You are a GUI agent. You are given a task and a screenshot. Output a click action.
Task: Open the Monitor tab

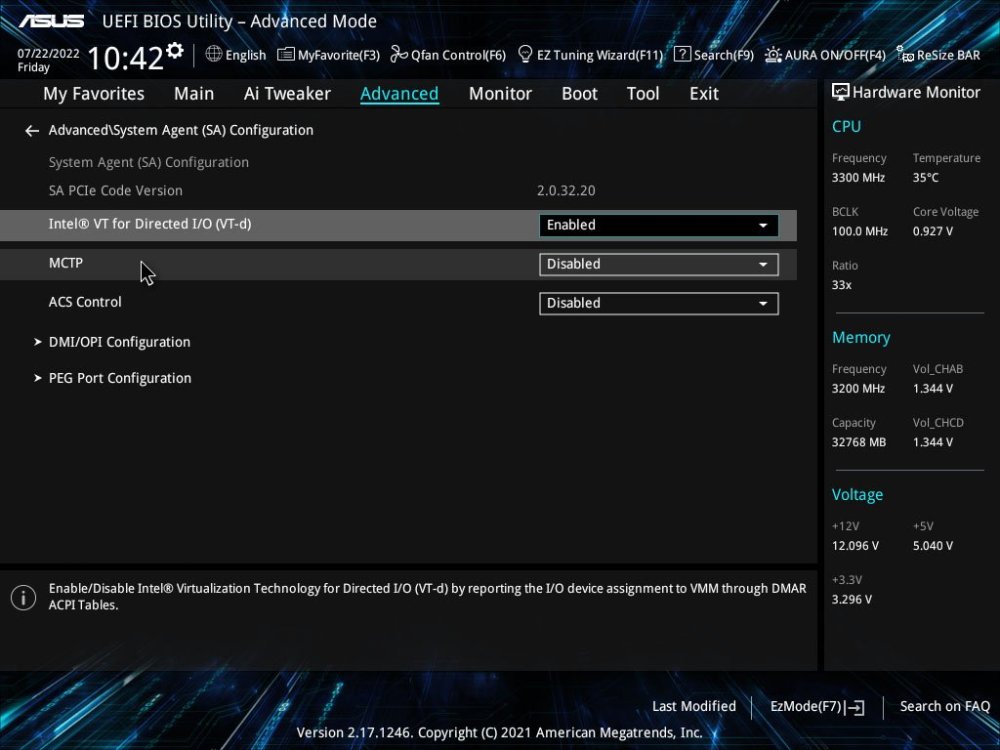pos(500,94)
